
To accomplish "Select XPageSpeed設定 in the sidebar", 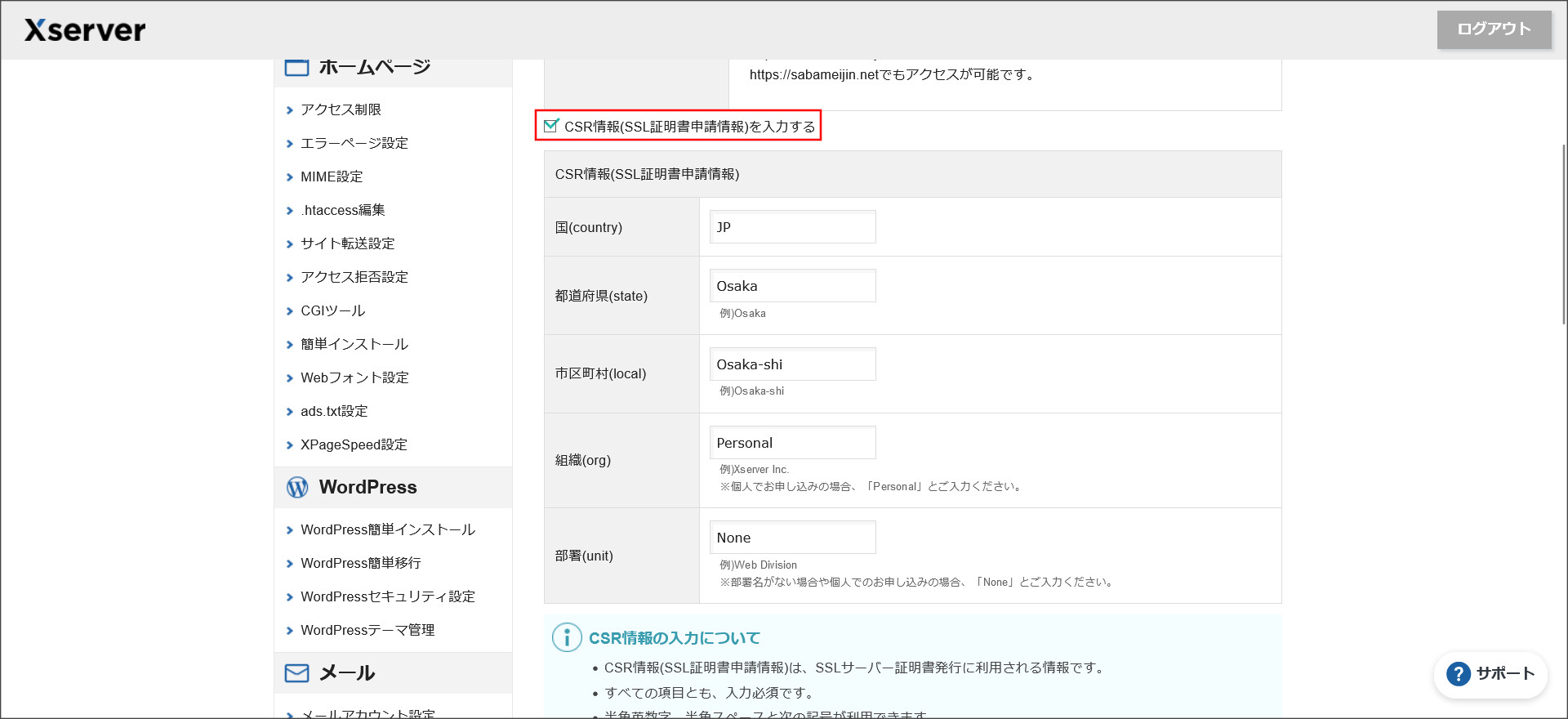I will [353, 444].
